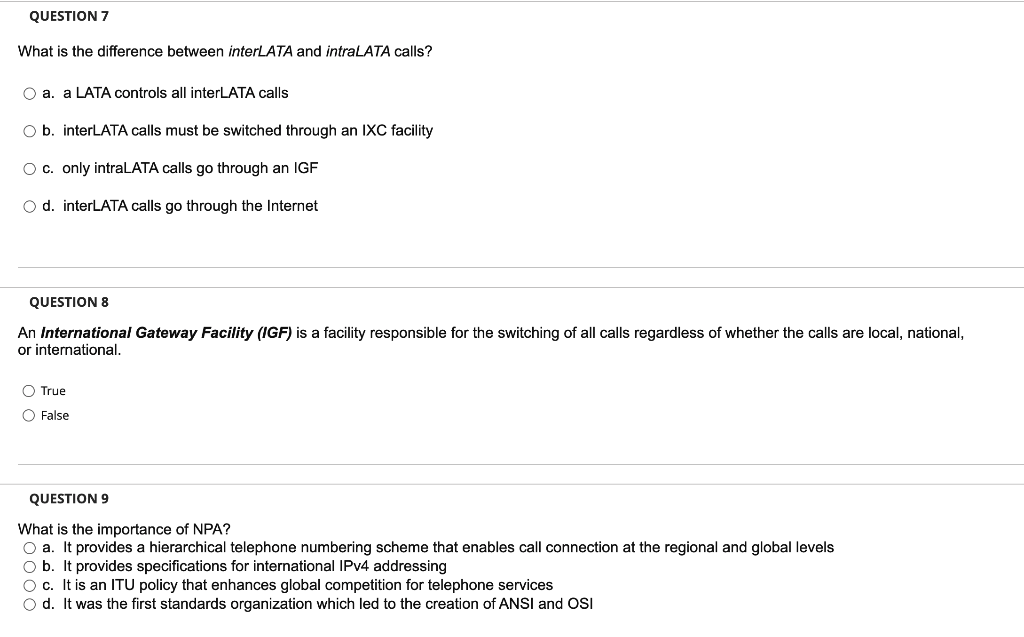Select option d about interLATA calls via Internet

27,206
